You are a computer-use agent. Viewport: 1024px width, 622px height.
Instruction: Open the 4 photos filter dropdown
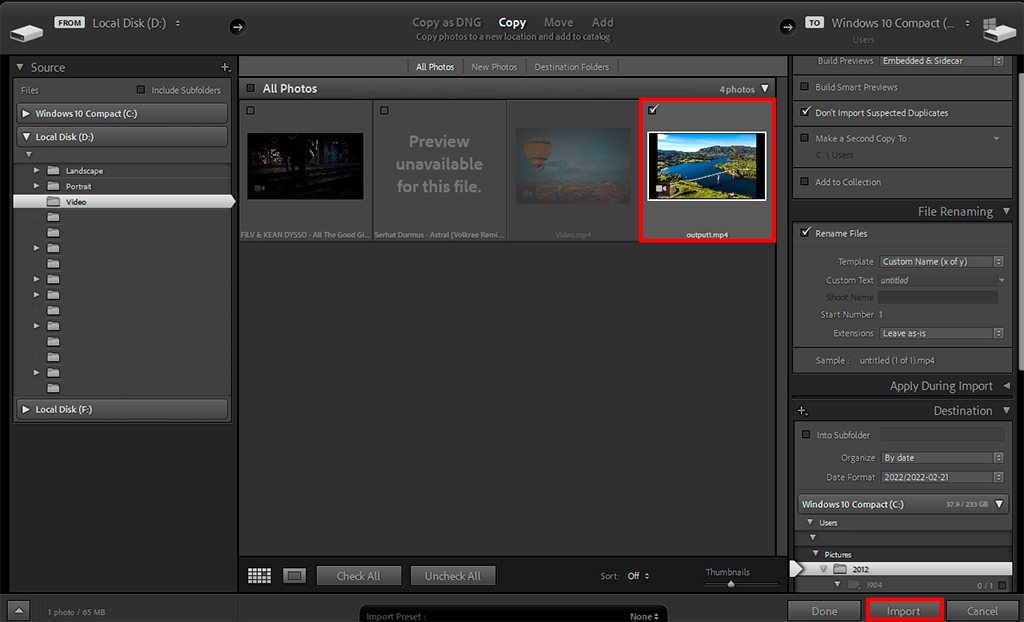[765, 89]
